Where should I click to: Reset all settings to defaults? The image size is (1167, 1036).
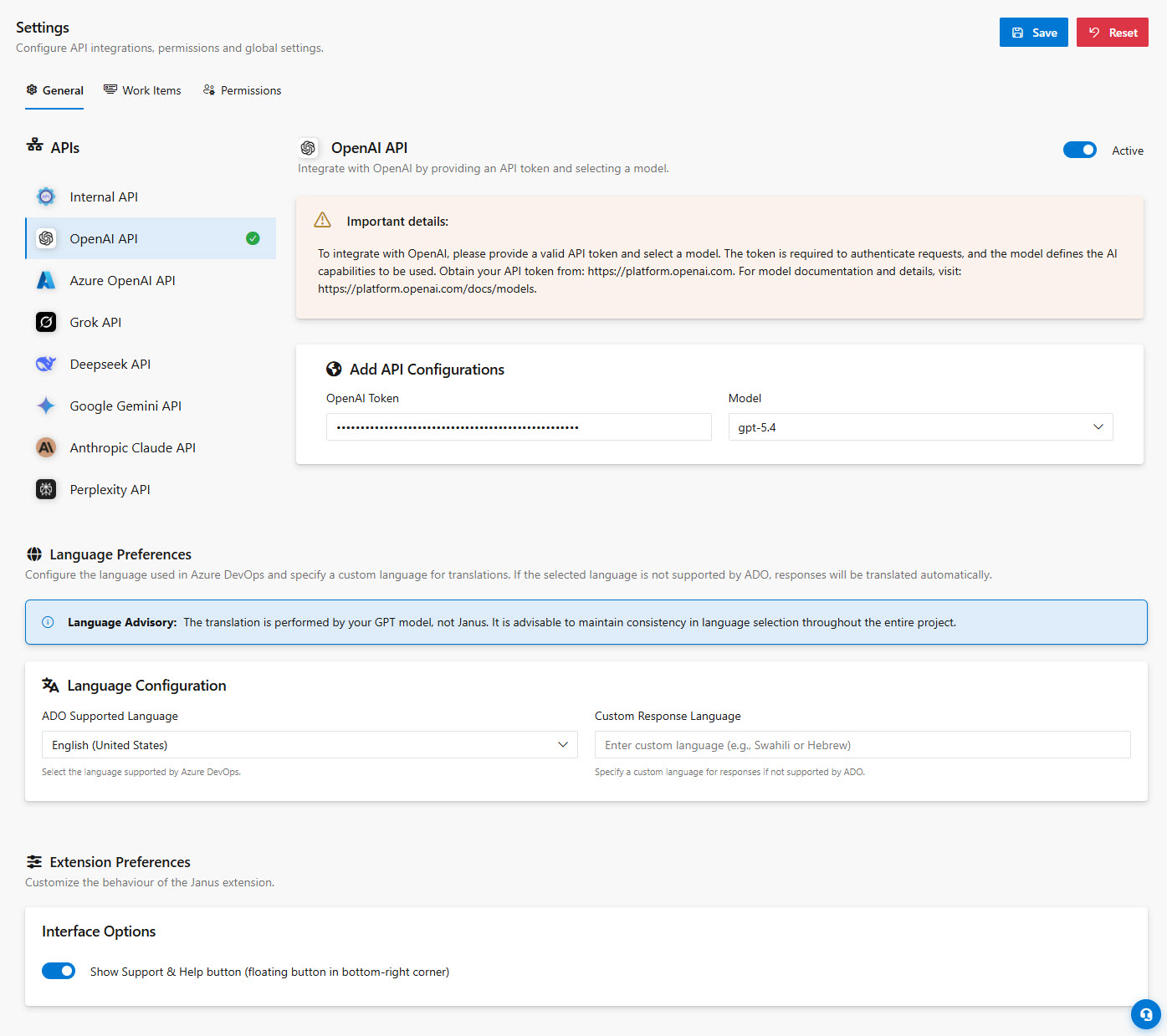pos(1112,32)
